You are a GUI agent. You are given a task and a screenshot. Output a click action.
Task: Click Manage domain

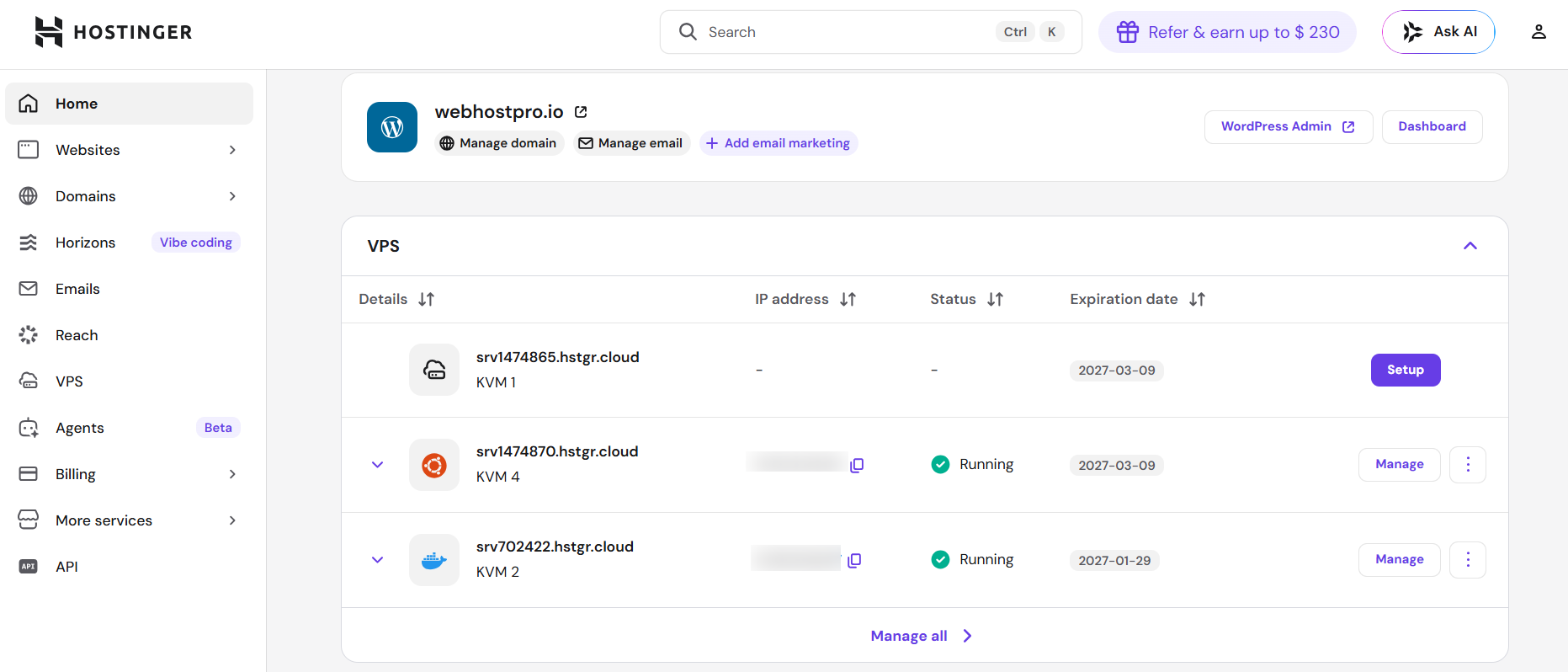tap(499, 143)
